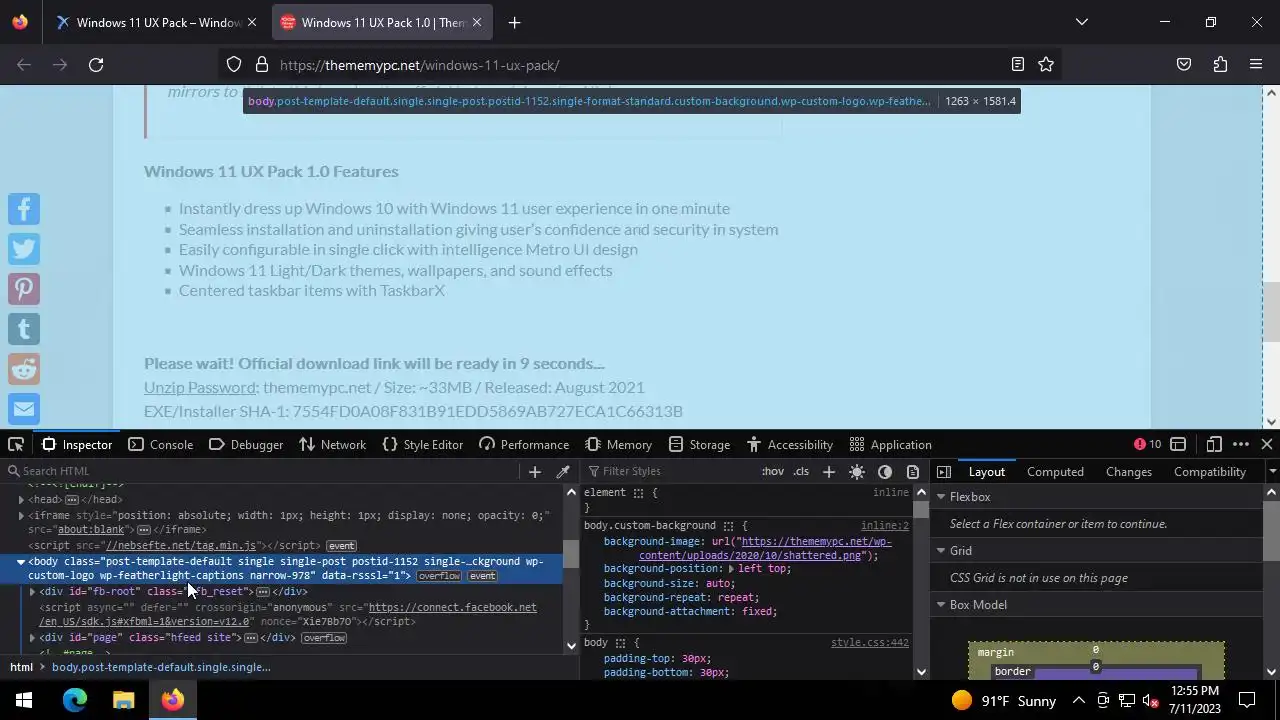Open the nebsefte.net/tag.min.js script link
The width and height of the screenshot is (1280, 720).
[181, 545]
